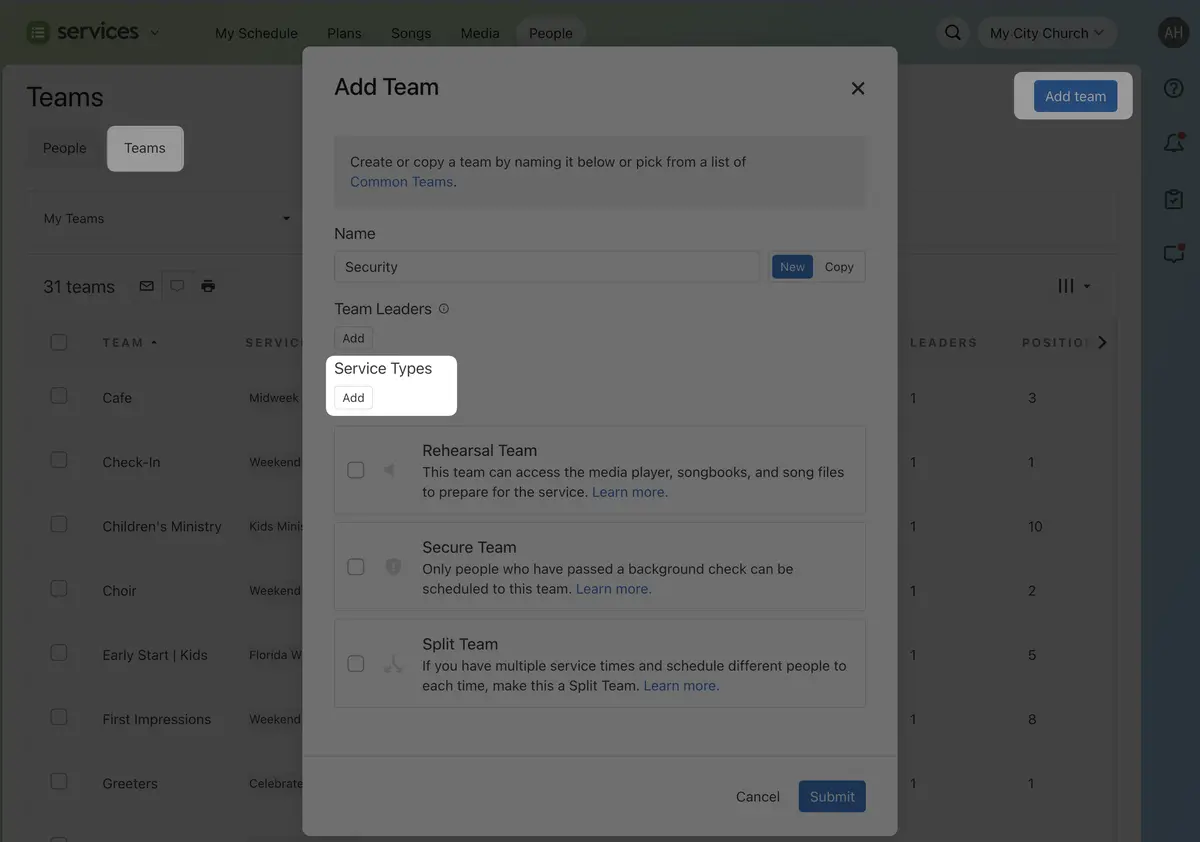
Task: Select the Teams sub-tab
Action: click(145, 148)
